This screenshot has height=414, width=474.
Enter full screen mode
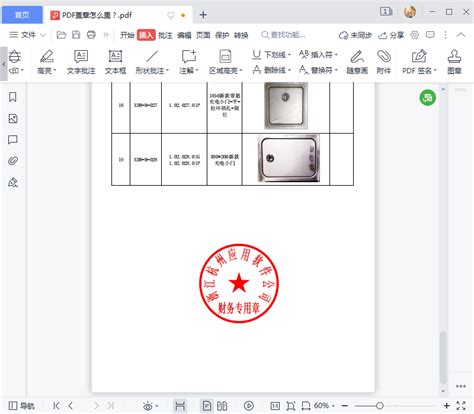point(461,406)
